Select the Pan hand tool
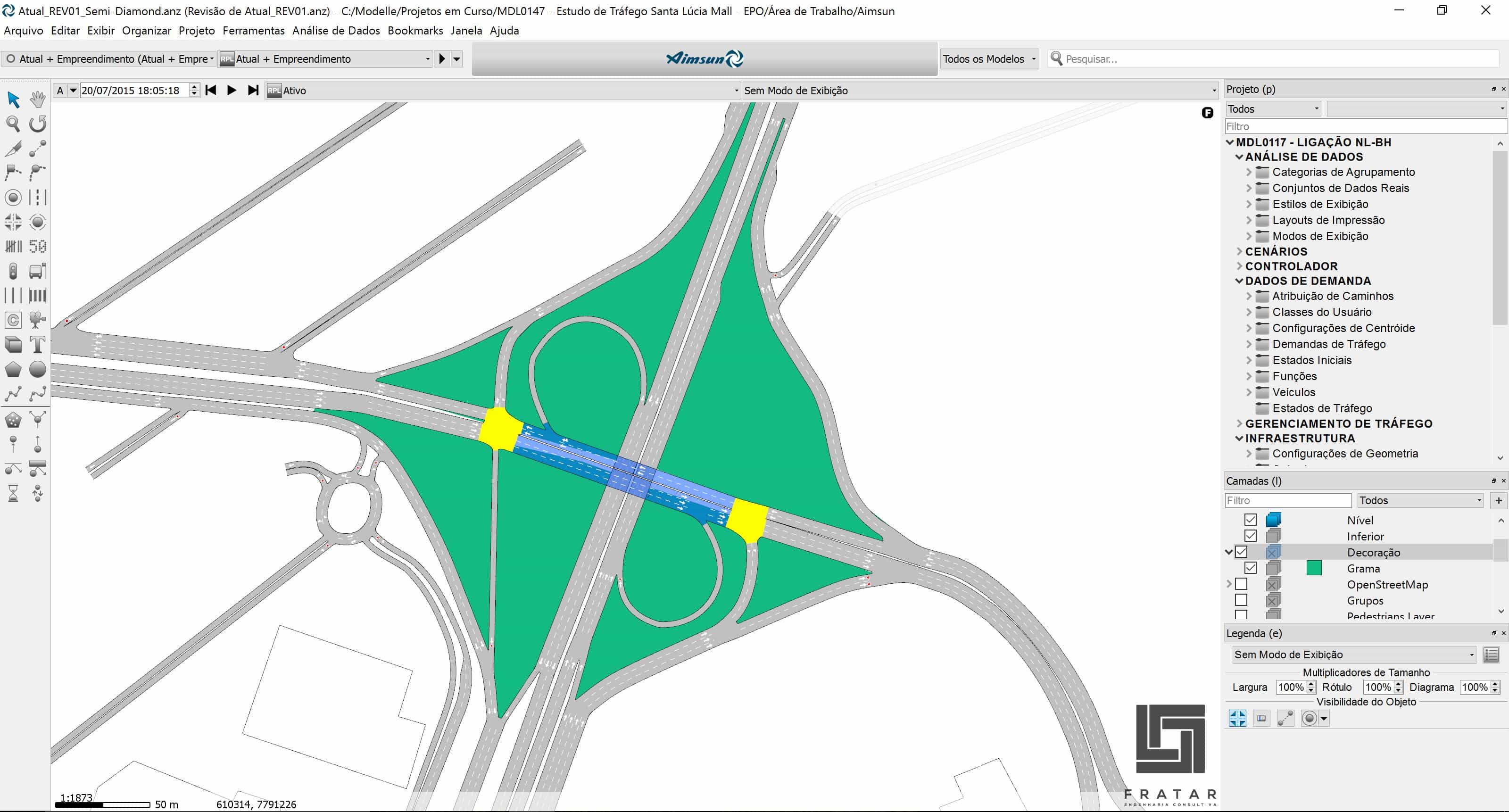 tap(38, 99)
